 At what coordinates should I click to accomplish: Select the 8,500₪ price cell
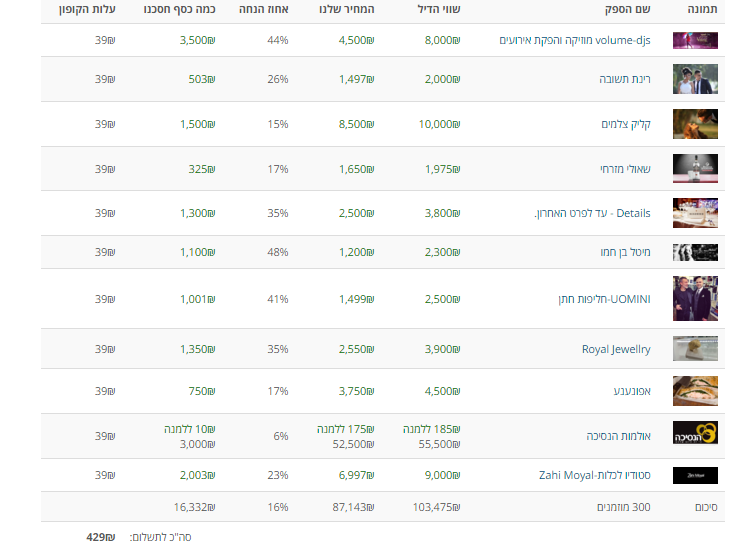pyautogui.click(x=356, y=124)
